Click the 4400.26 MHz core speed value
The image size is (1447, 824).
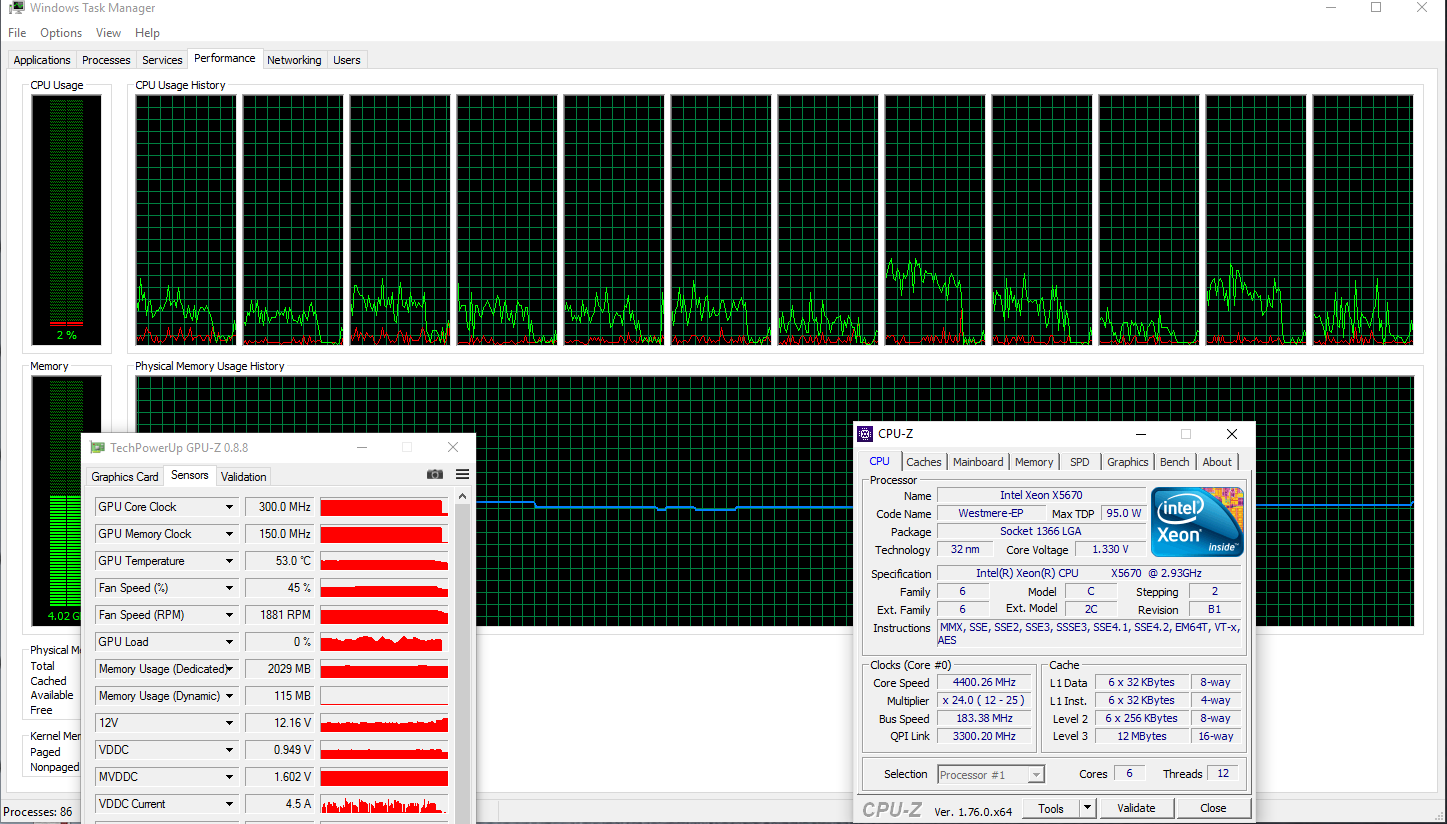[984, 683]
